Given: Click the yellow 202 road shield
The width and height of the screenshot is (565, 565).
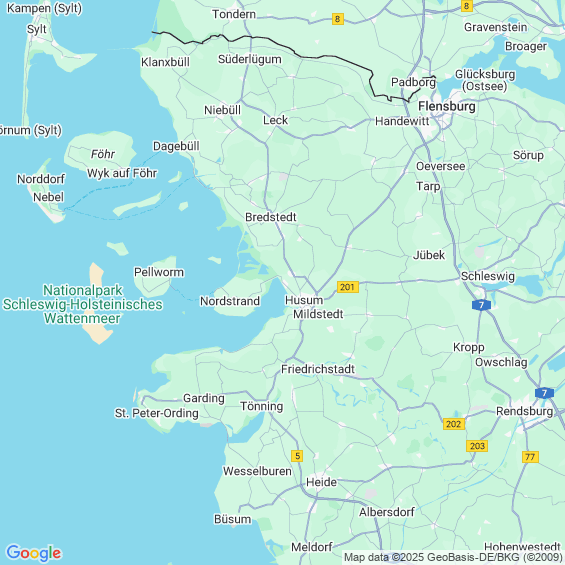Looking at the screenshot, I should coord(454,424).
